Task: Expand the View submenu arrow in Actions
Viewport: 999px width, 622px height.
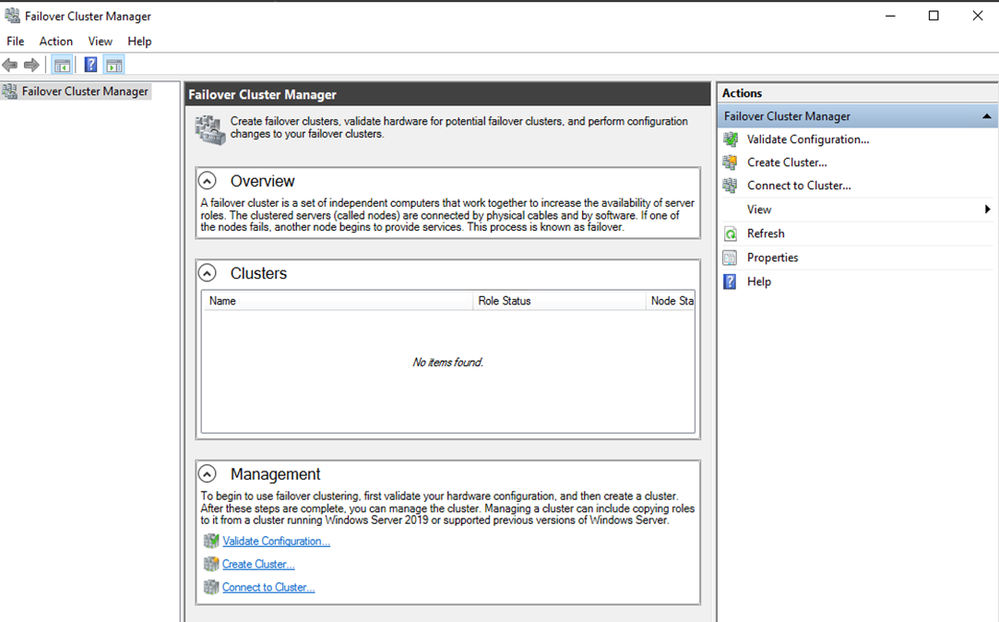Action: [987, 209]
